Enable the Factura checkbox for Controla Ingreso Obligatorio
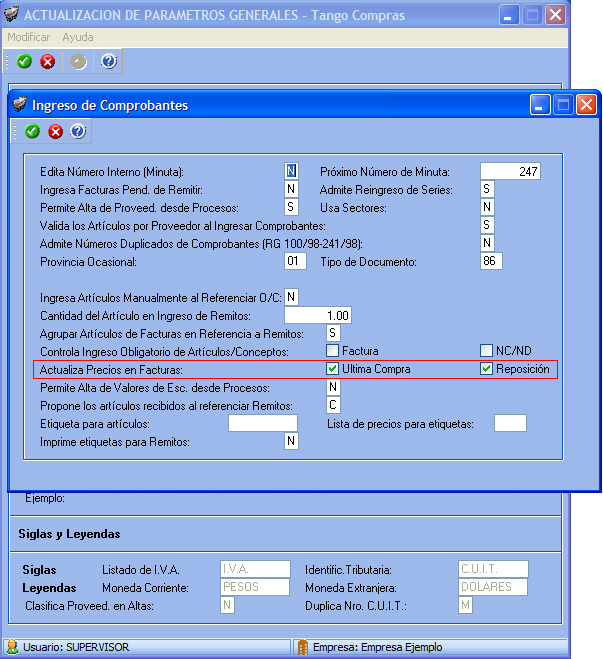 (x=332, y=351)
